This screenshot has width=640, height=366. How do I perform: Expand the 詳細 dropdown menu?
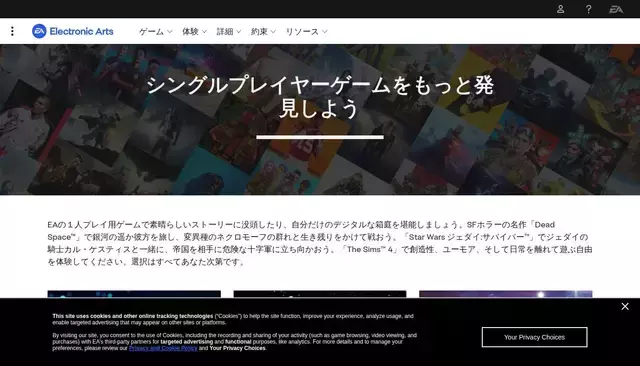[x=229, y=31]
